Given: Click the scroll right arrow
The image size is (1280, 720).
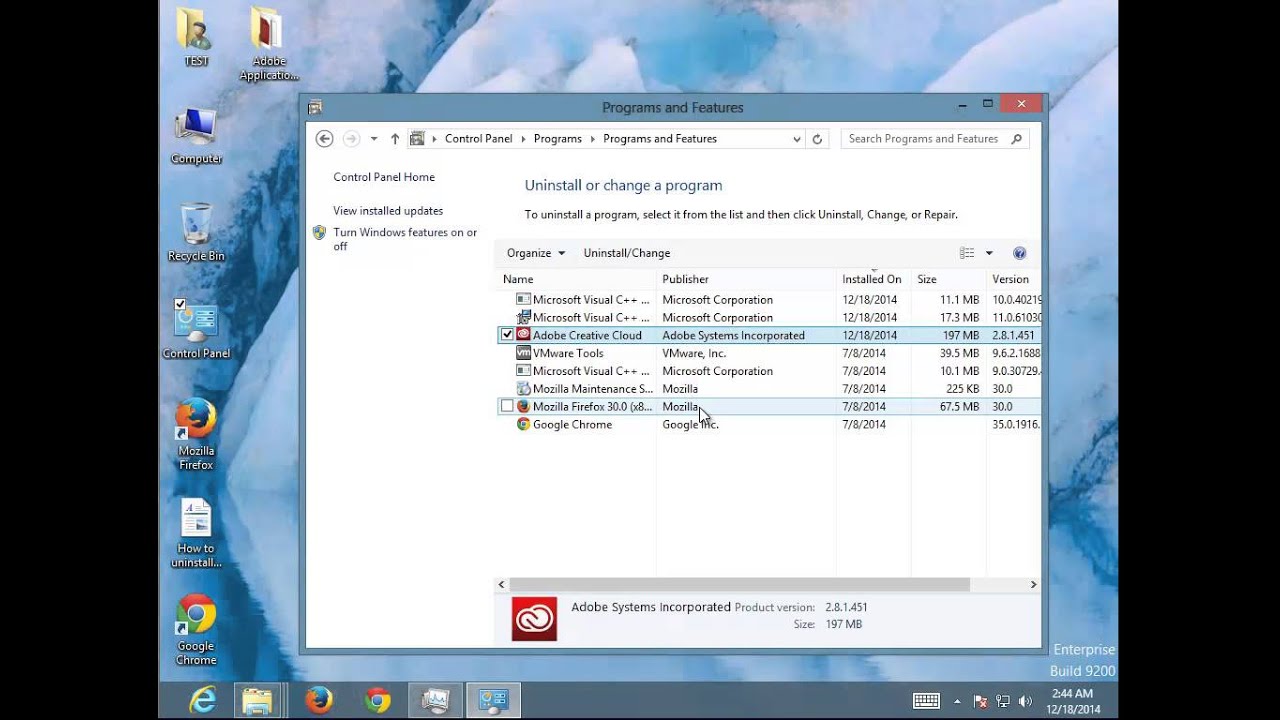Looking at the screenshot, I should [1033, 584].
